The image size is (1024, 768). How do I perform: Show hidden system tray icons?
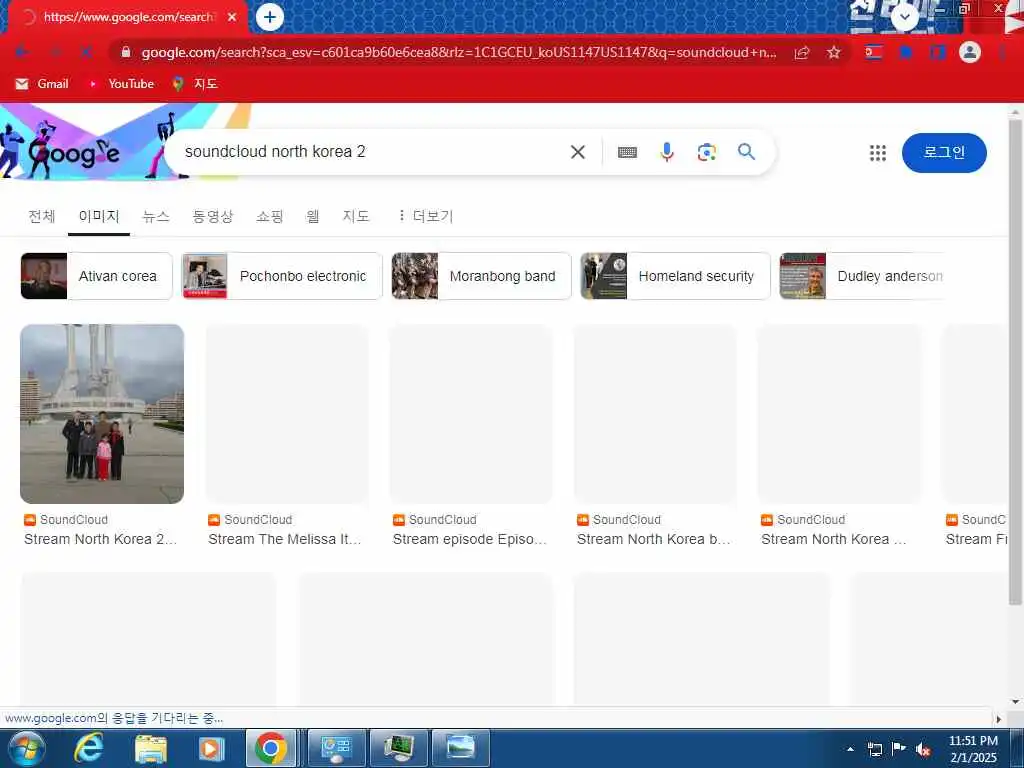click(x=850, y=749)
